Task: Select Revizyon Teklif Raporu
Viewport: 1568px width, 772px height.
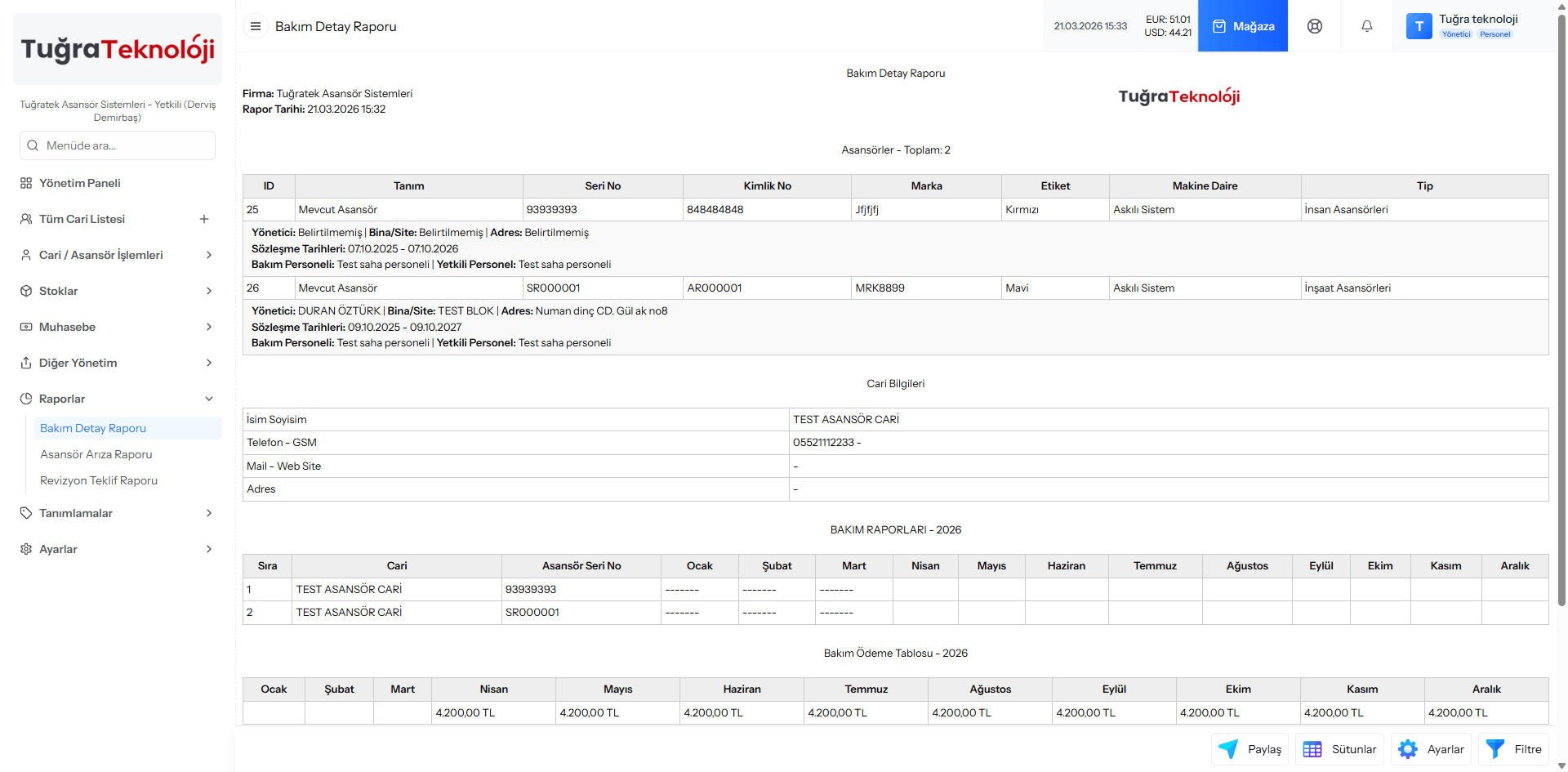Action: pyautogui.click(x=99, y=480)
